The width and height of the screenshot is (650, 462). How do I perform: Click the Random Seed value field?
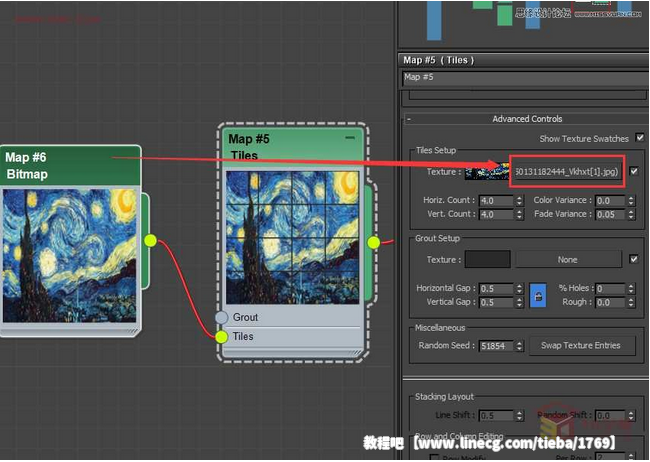pos(496,346)
